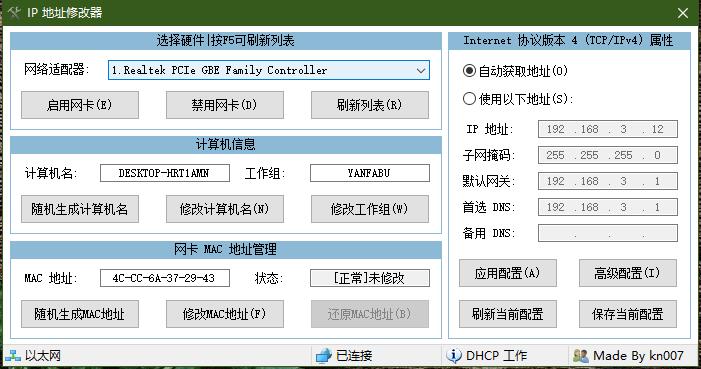The height and width of the screenshot is (369, 701).
Task: Click the Internet 协议版本 4 属性 header
Action: tap(569, 41)
